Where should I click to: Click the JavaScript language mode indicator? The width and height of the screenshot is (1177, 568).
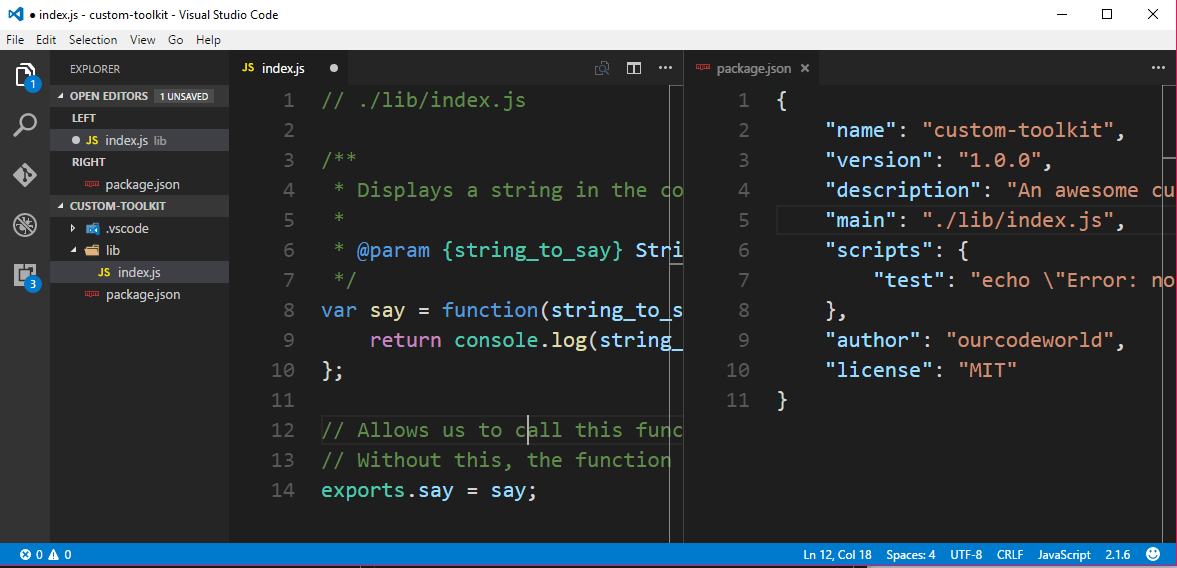(1064, 554)
